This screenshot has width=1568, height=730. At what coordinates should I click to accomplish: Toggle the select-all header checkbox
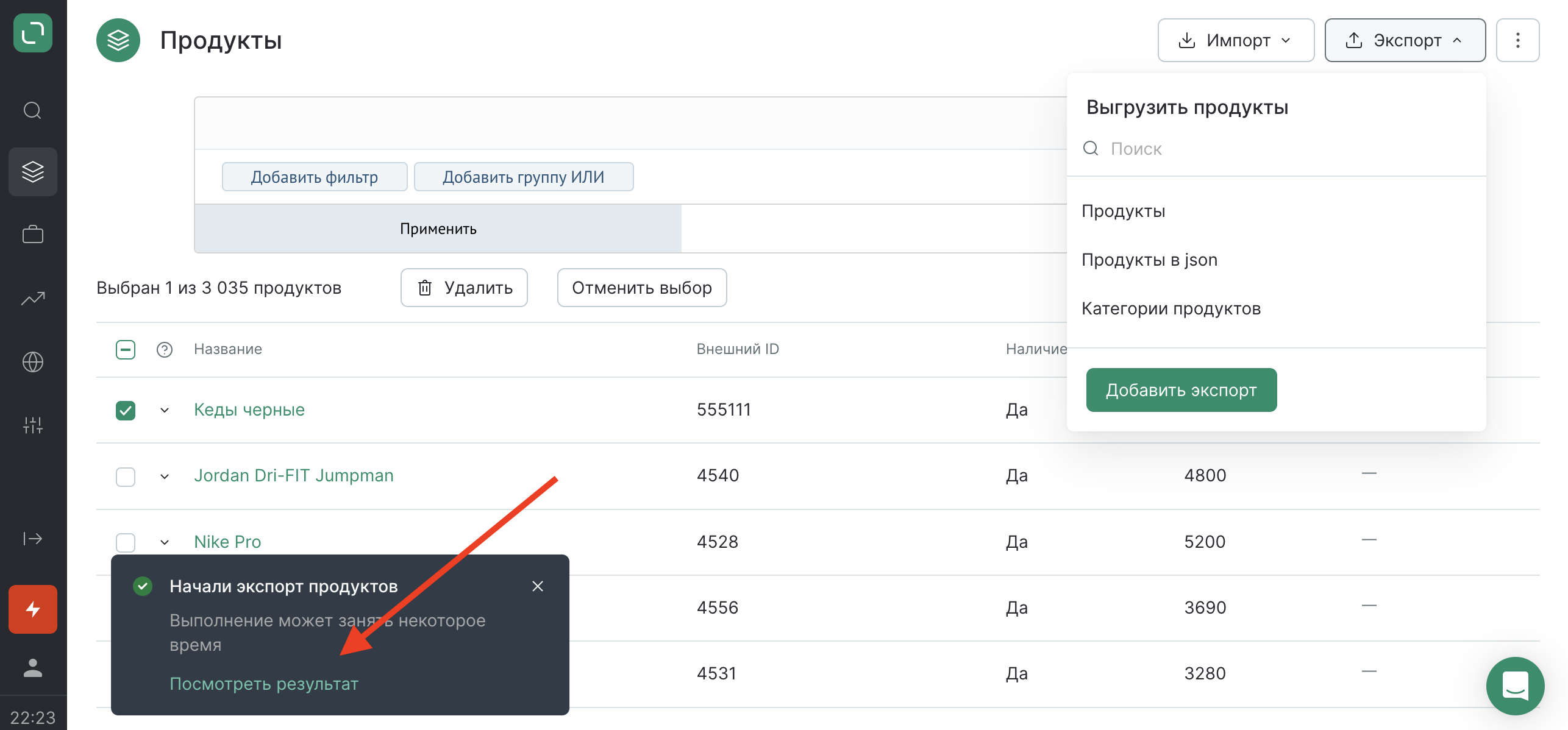point(126,350)
